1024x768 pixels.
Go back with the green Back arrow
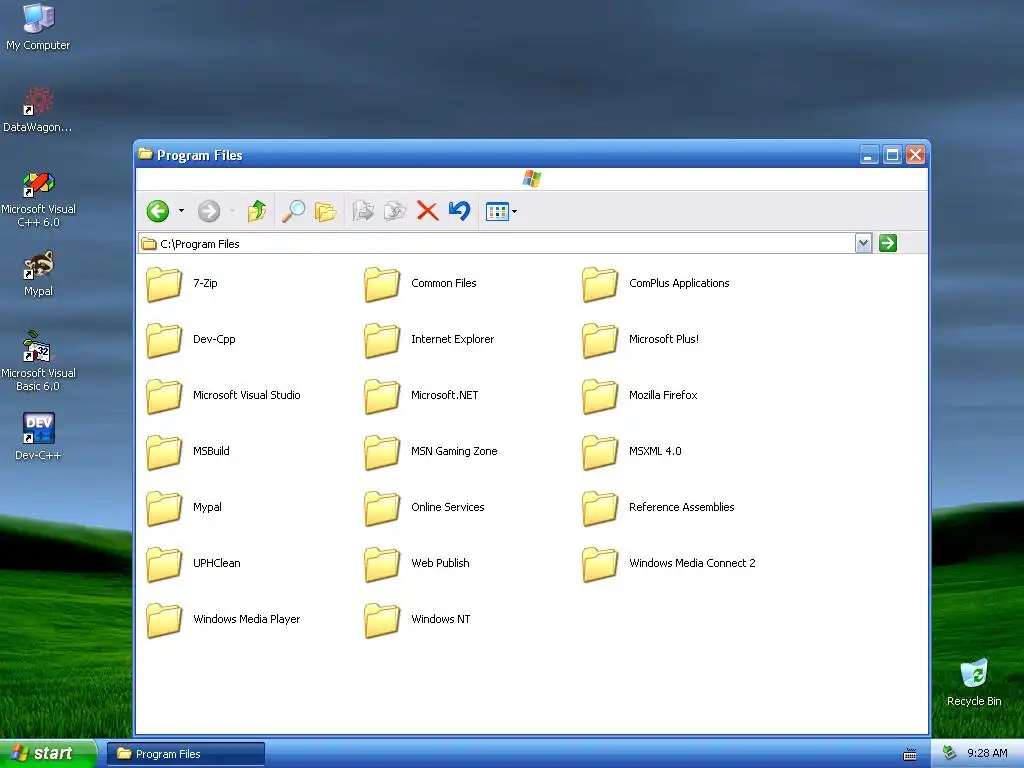pyautogui.click(x=157, y=211)
